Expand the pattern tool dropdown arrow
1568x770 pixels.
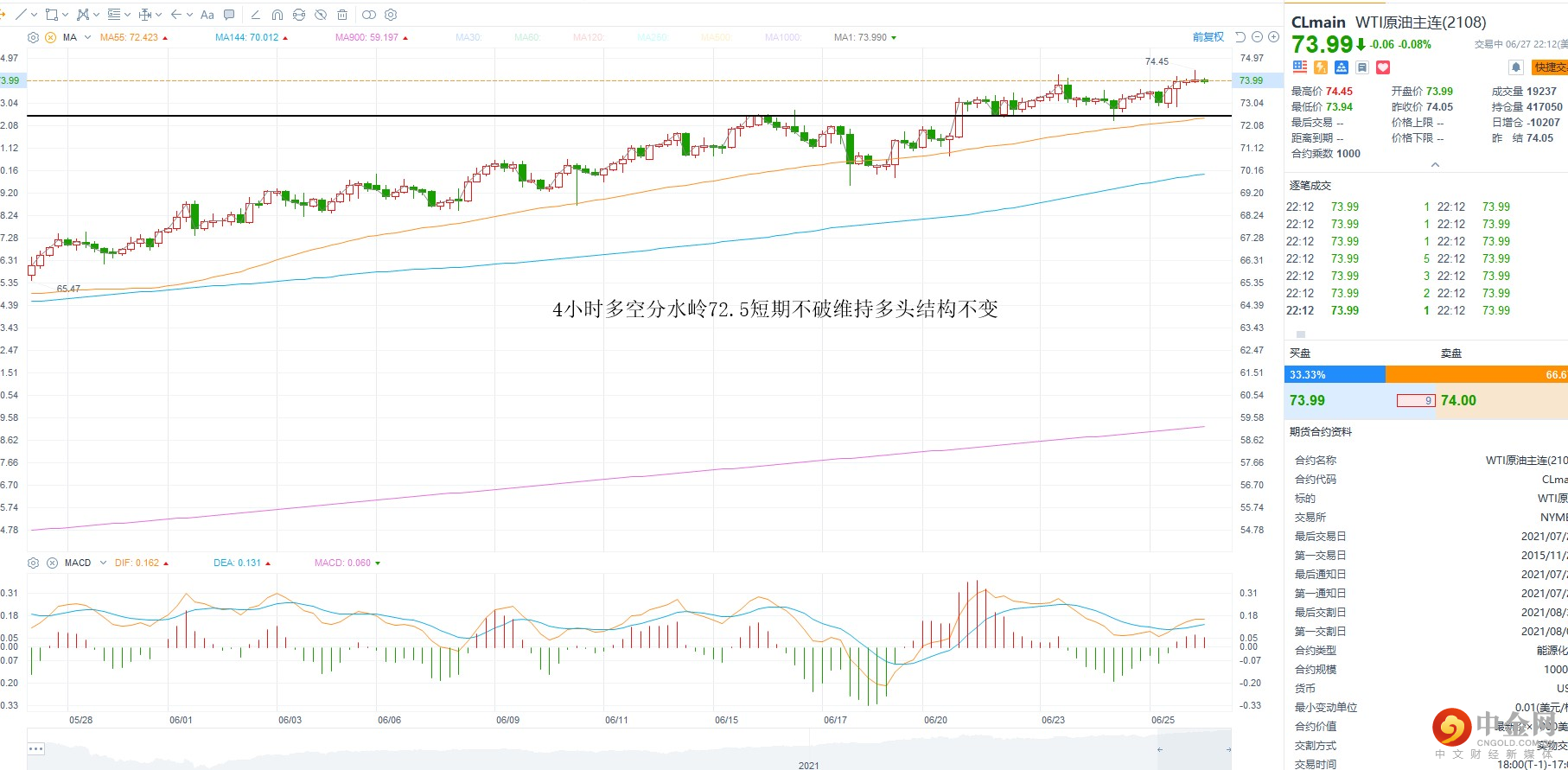pyautogui.click(x=96, y=15)
